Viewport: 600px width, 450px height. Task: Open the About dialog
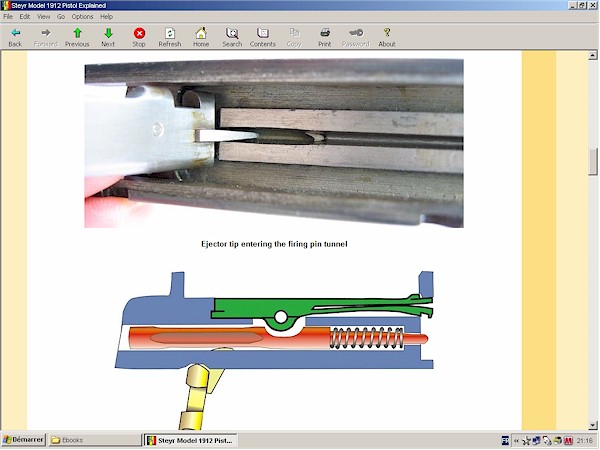click(387, 38)
